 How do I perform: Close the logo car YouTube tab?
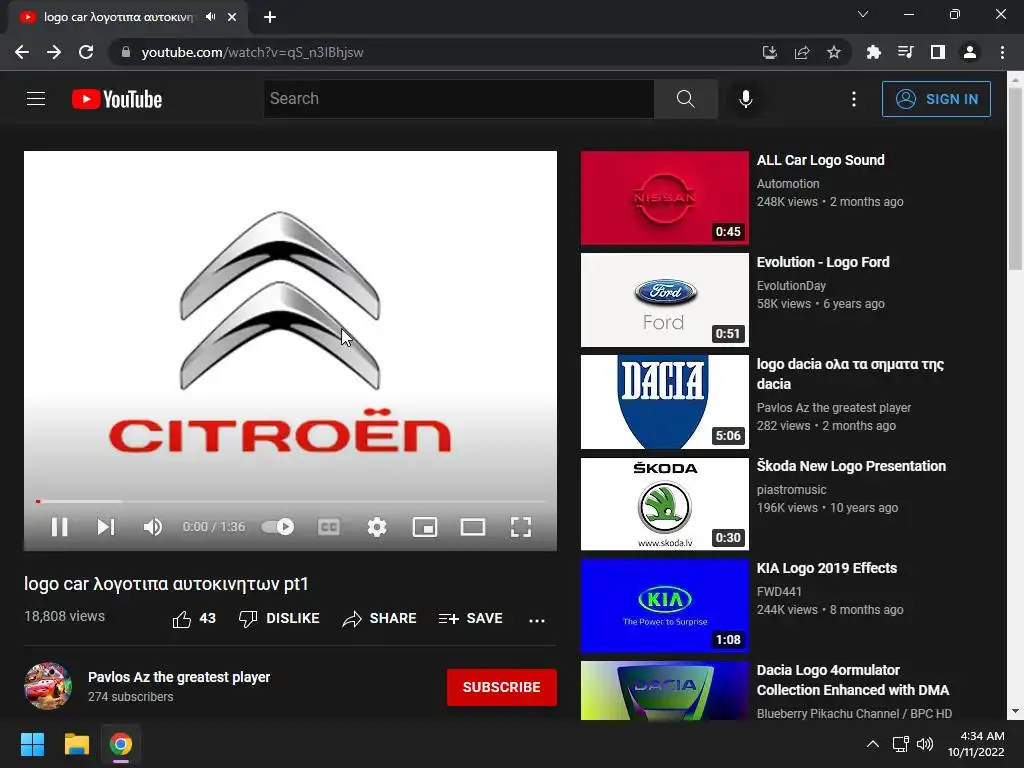(x=232, y=17)
